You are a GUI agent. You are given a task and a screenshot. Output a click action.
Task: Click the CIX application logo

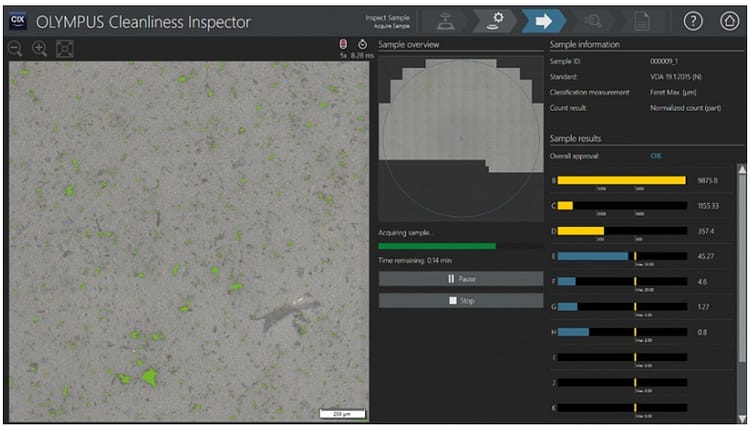click(17, 19)
